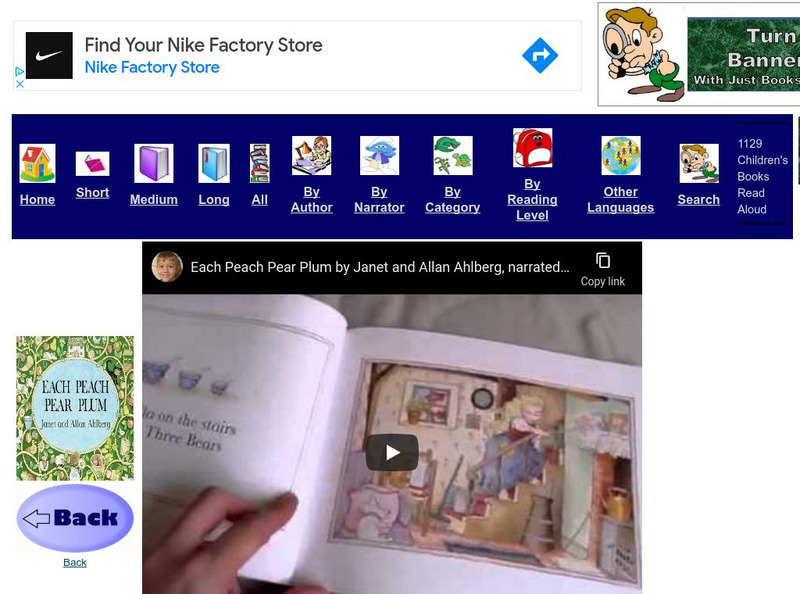The height and width of the screenshot is (594, 800).
Task: Choose the Long blue book icon
Action: coord(214,163)
